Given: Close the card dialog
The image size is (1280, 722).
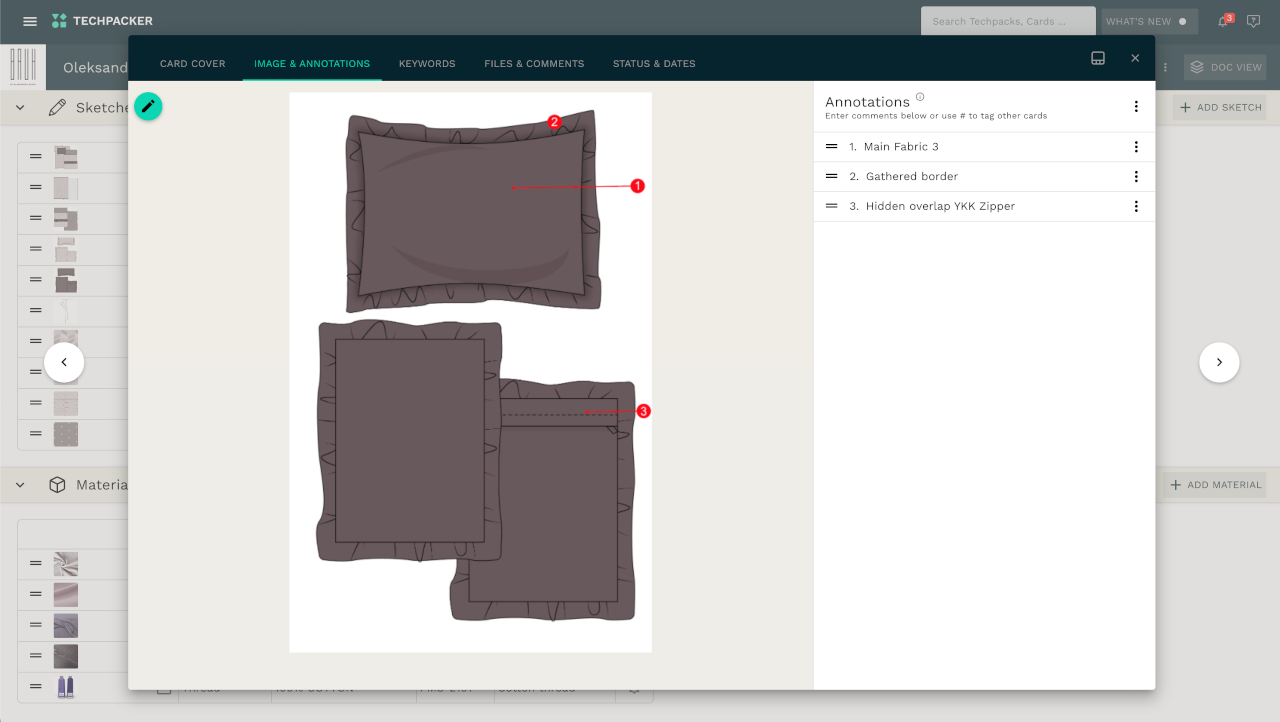Looking at the screenshot, I should (1135, 58).
